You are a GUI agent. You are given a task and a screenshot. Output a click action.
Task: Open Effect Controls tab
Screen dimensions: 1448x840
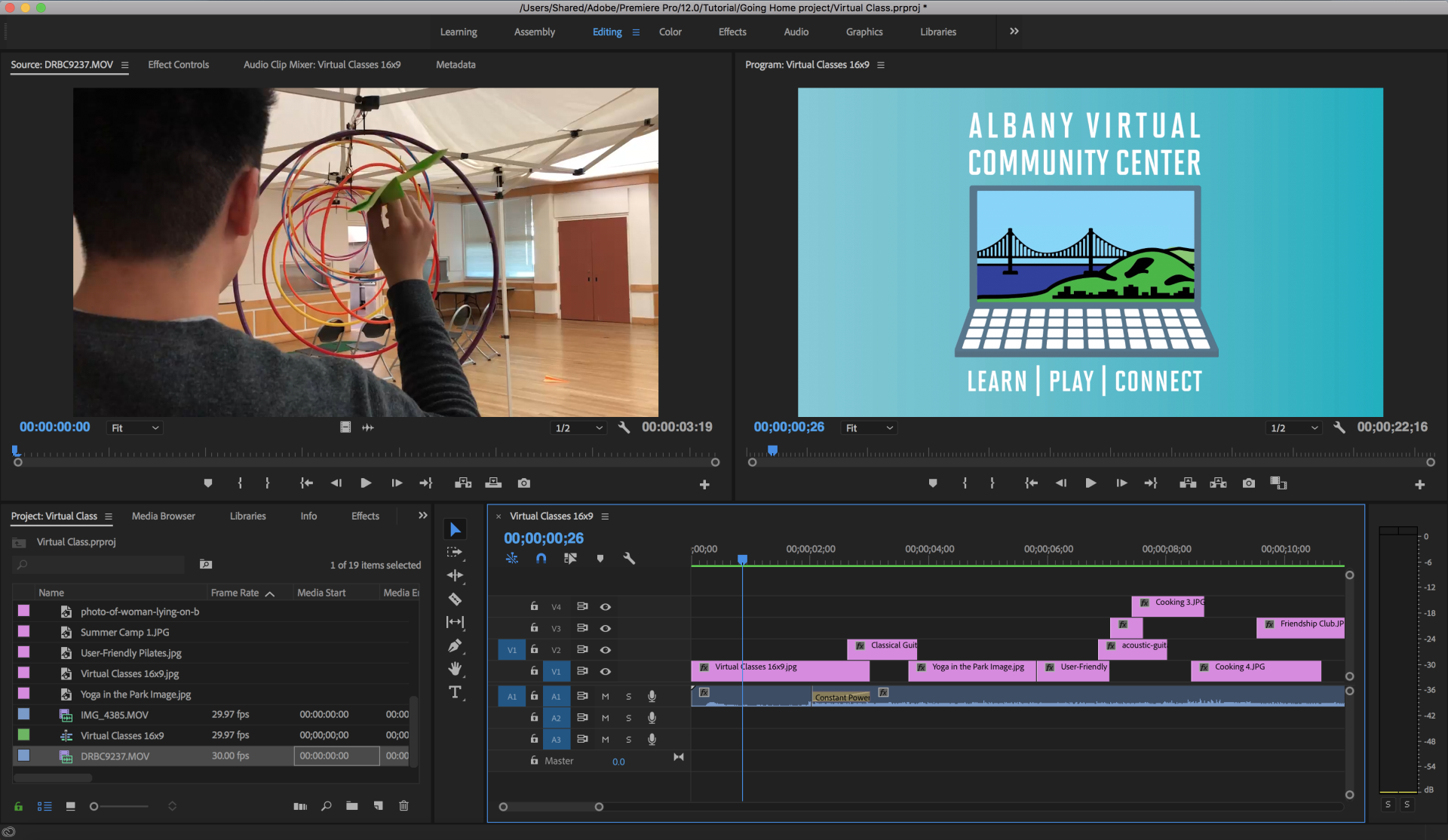click(x=178, y=65)
